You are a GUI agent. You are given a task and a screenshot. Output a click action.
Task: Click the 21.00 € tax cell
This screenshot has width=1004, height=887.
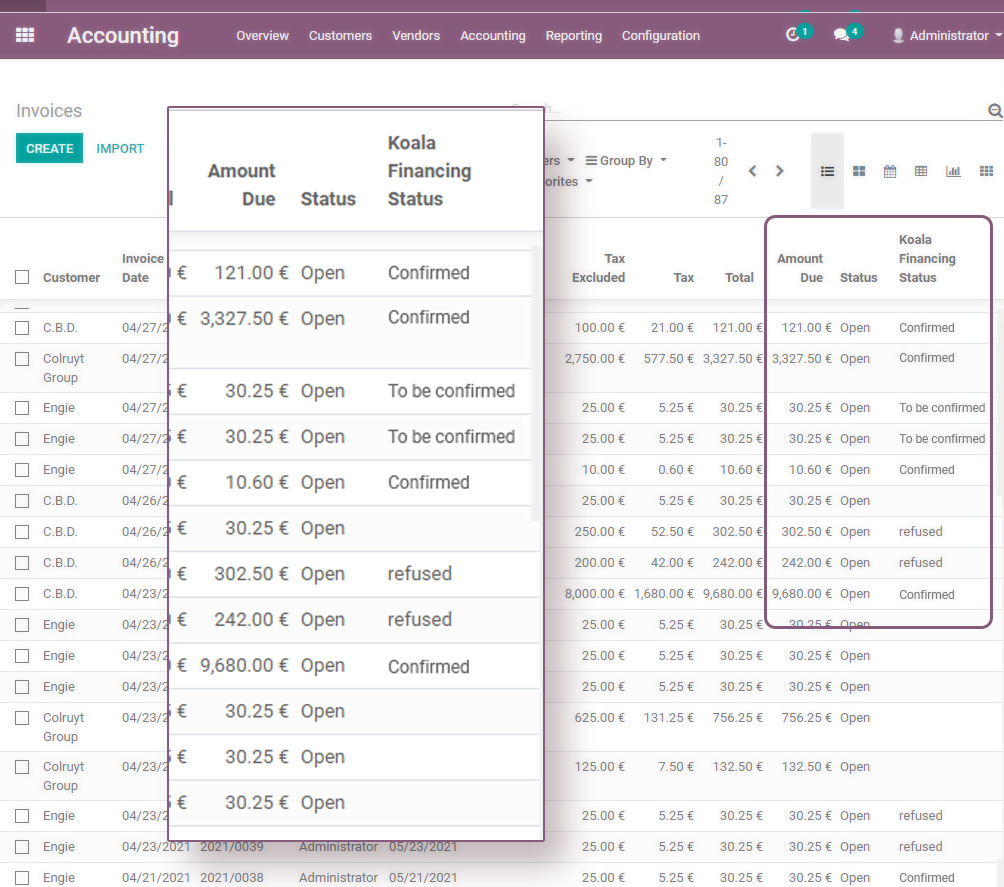pyautogui.click(x=672, y=328)
